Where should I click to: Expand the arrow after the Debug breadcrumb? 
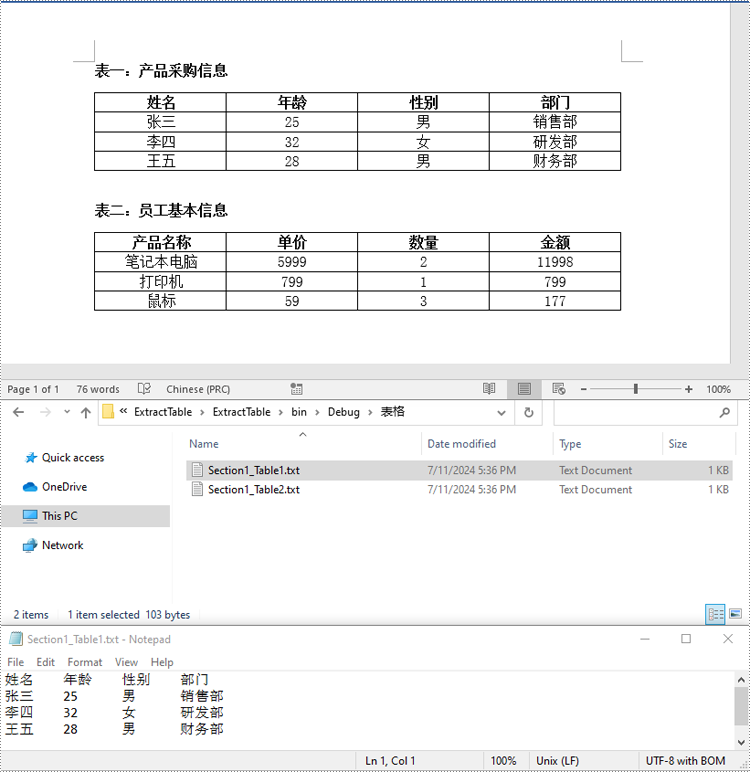[370, 413]
